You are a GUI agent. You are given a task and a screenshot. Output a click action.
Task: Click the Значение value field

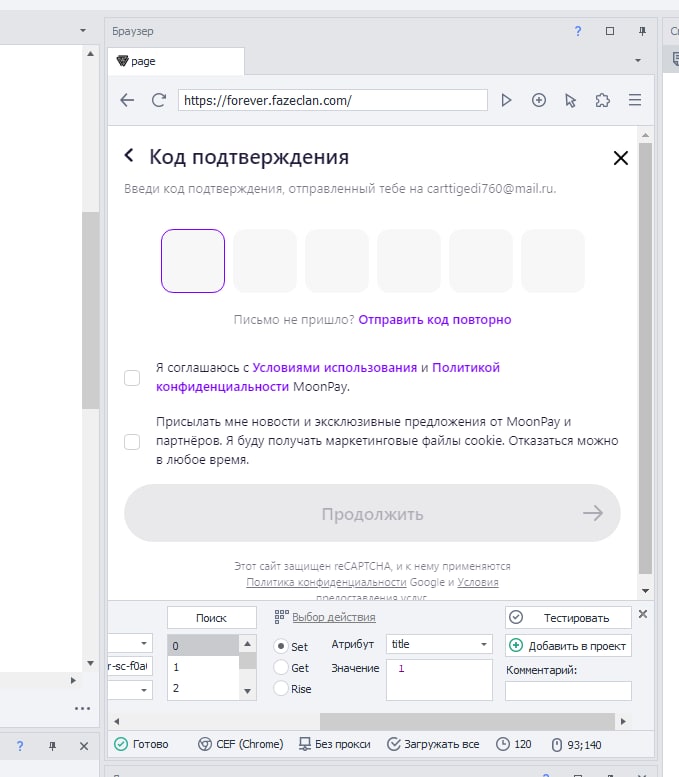439,680
